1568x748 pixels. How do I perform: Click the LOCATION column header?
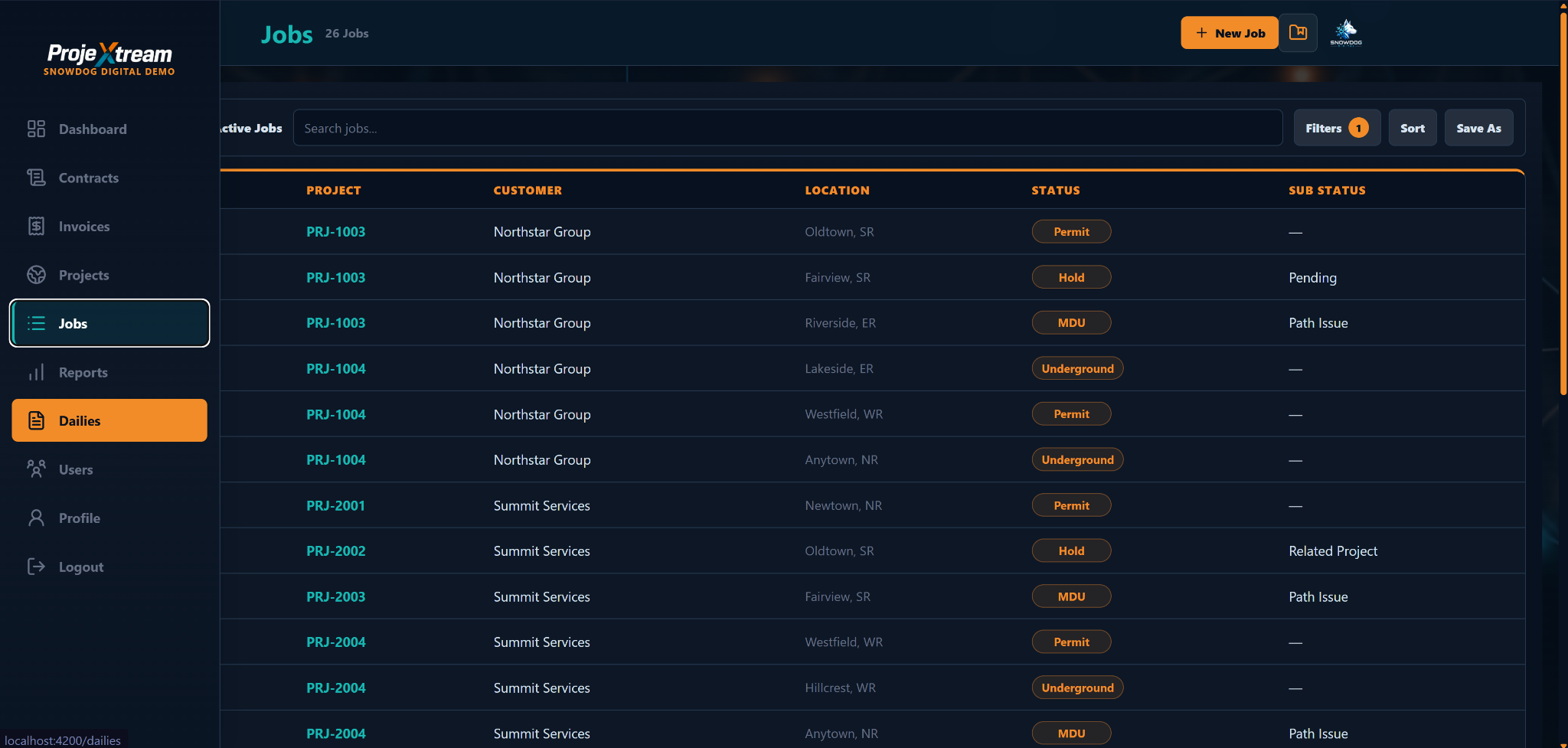pos(837,190)
